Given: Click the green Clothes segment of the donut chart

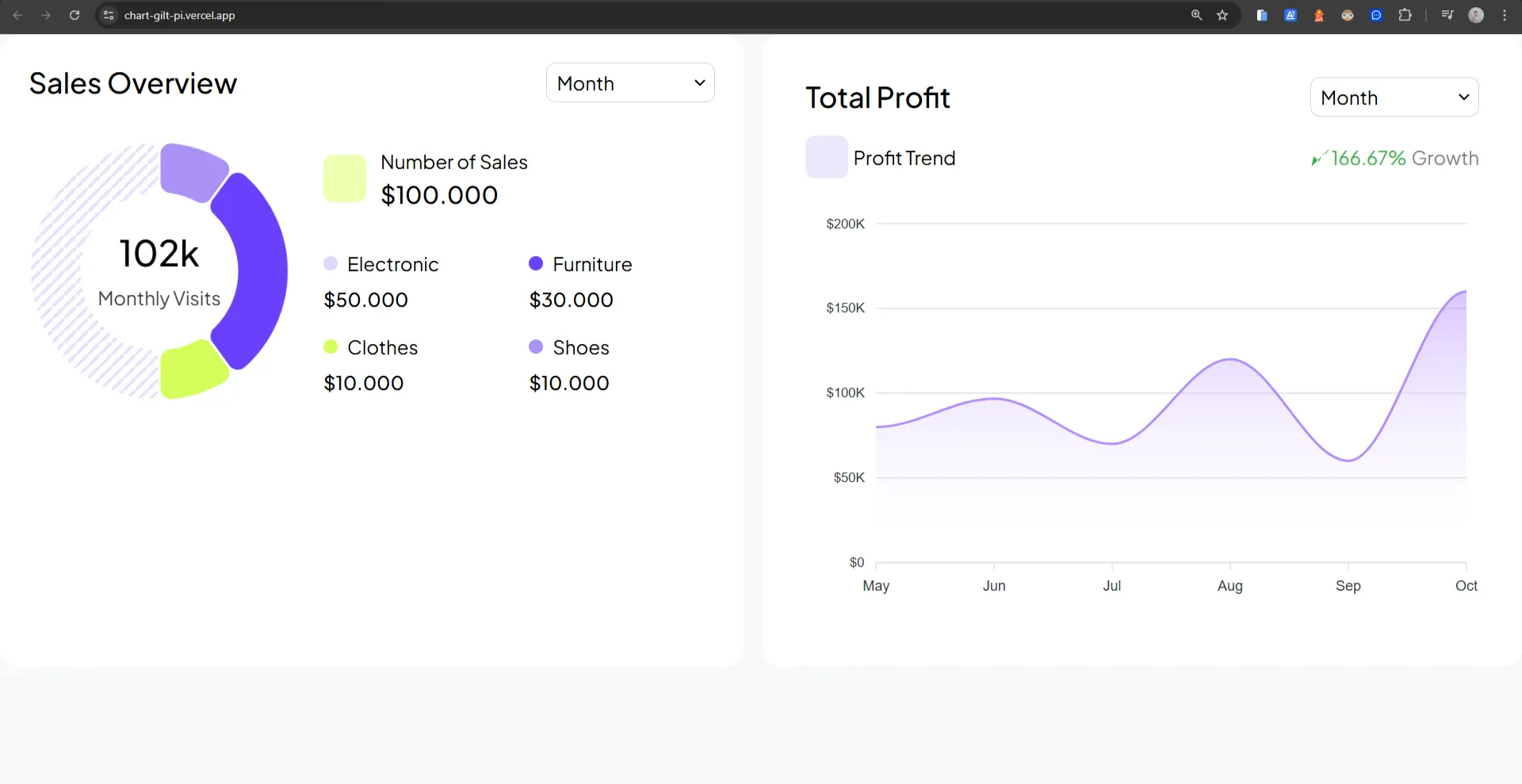Looking at the screenshot, I should [x=193, y=371].
